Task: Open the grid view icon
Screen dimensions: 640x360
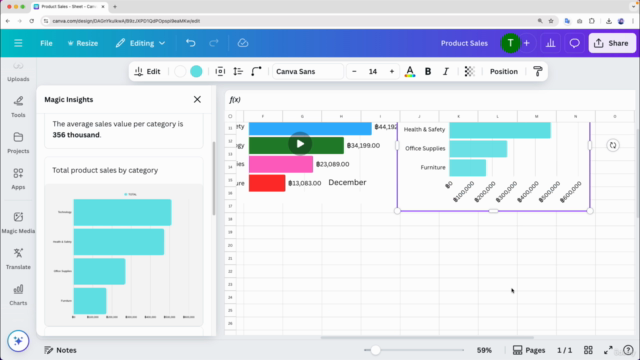Action: tap(588, 350)
